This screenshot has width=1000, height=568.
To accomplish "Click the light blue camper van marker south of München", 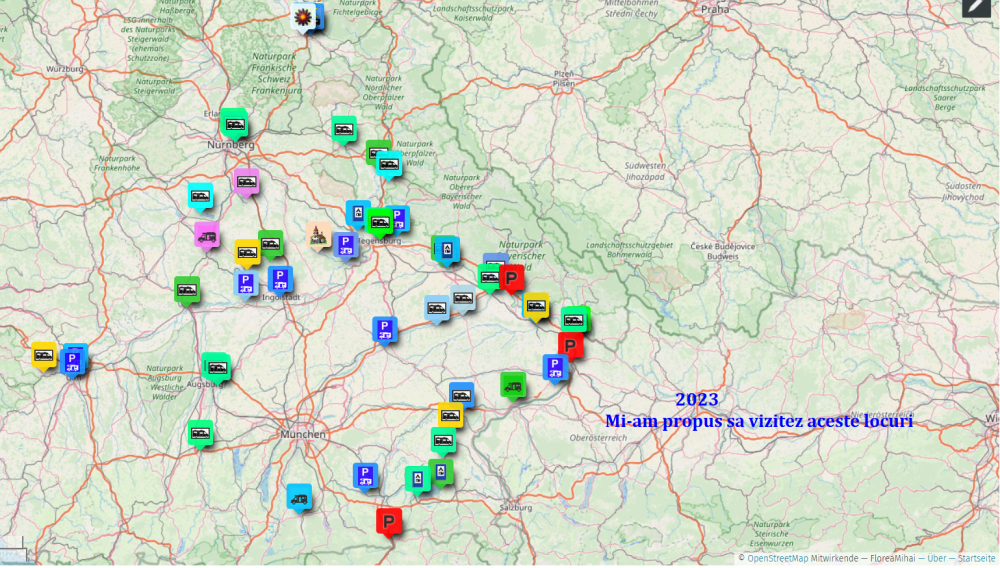I will [x=299, y=496].
